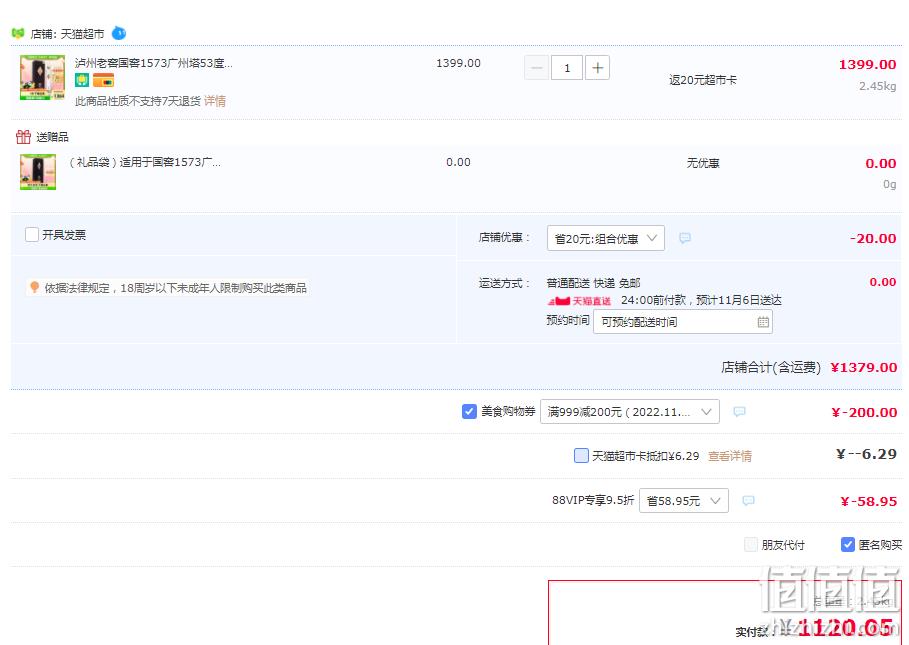Open the message icon next to 美食购物券 dropdown
The width and height of the screenshot is (909, 645).
click(x=739, y=411)
